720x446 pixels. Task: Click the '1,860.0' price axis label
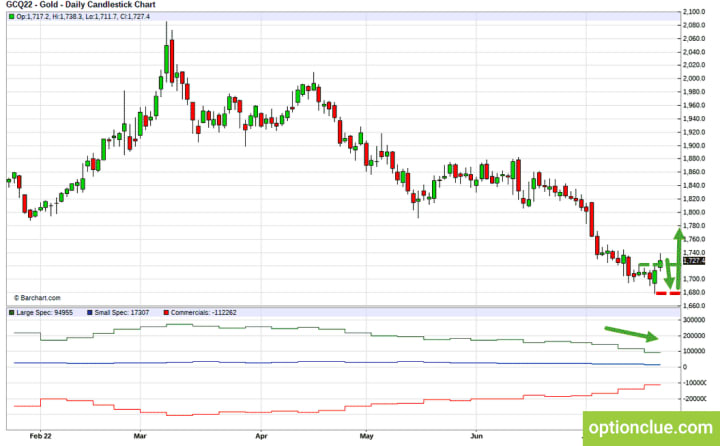click(694, 172)
